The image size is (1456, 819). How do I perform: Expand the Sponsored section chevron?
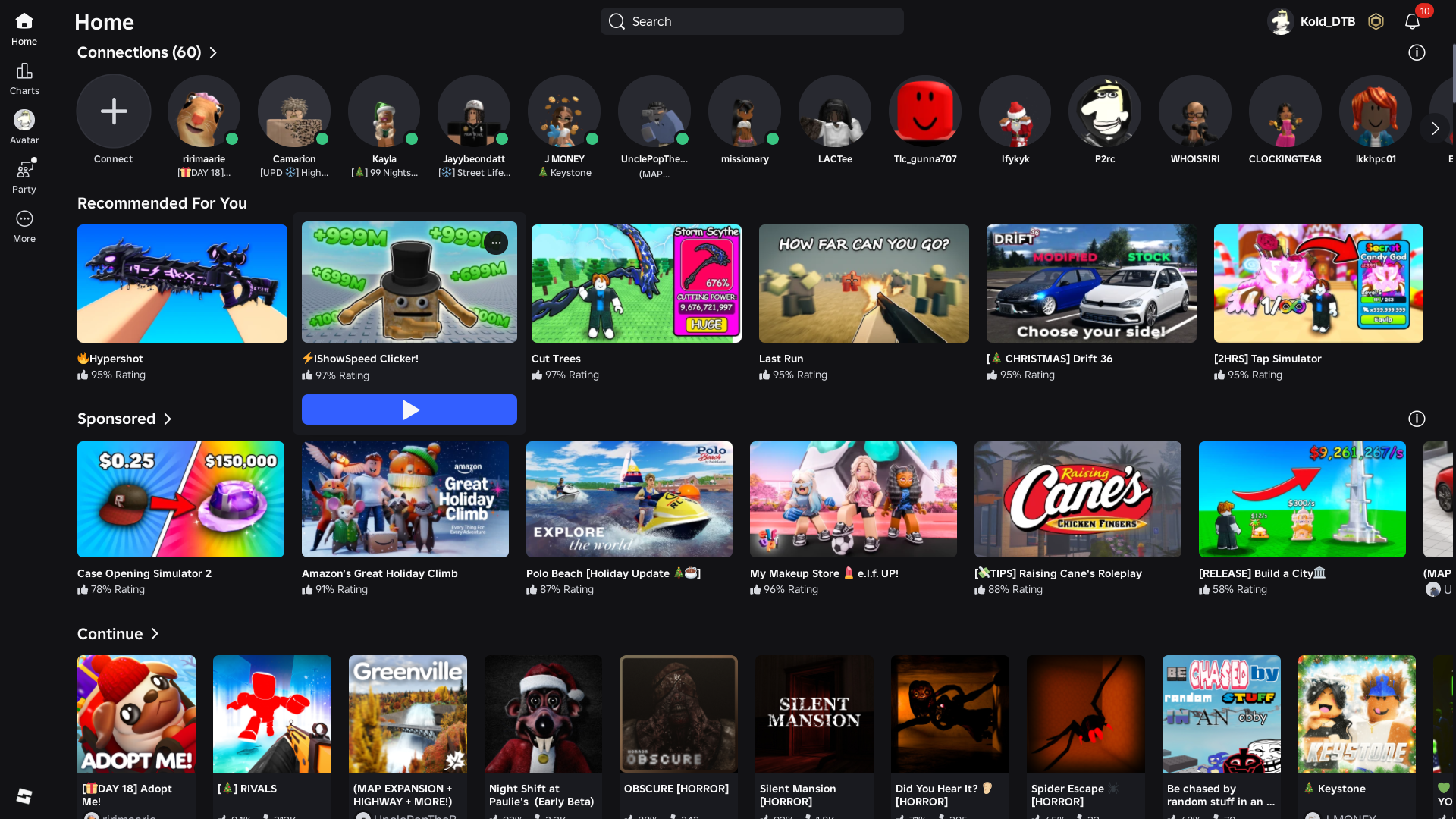168,419
